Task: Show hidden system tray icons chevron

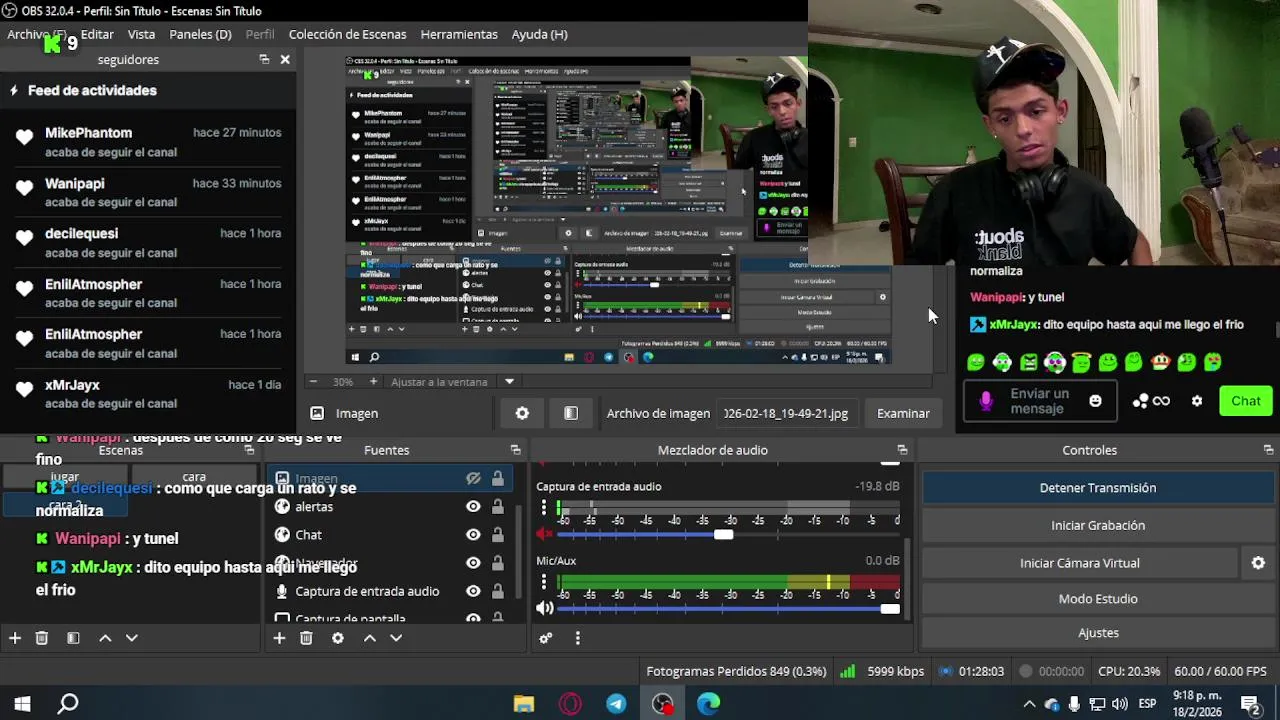Action: coord(1029,704)
